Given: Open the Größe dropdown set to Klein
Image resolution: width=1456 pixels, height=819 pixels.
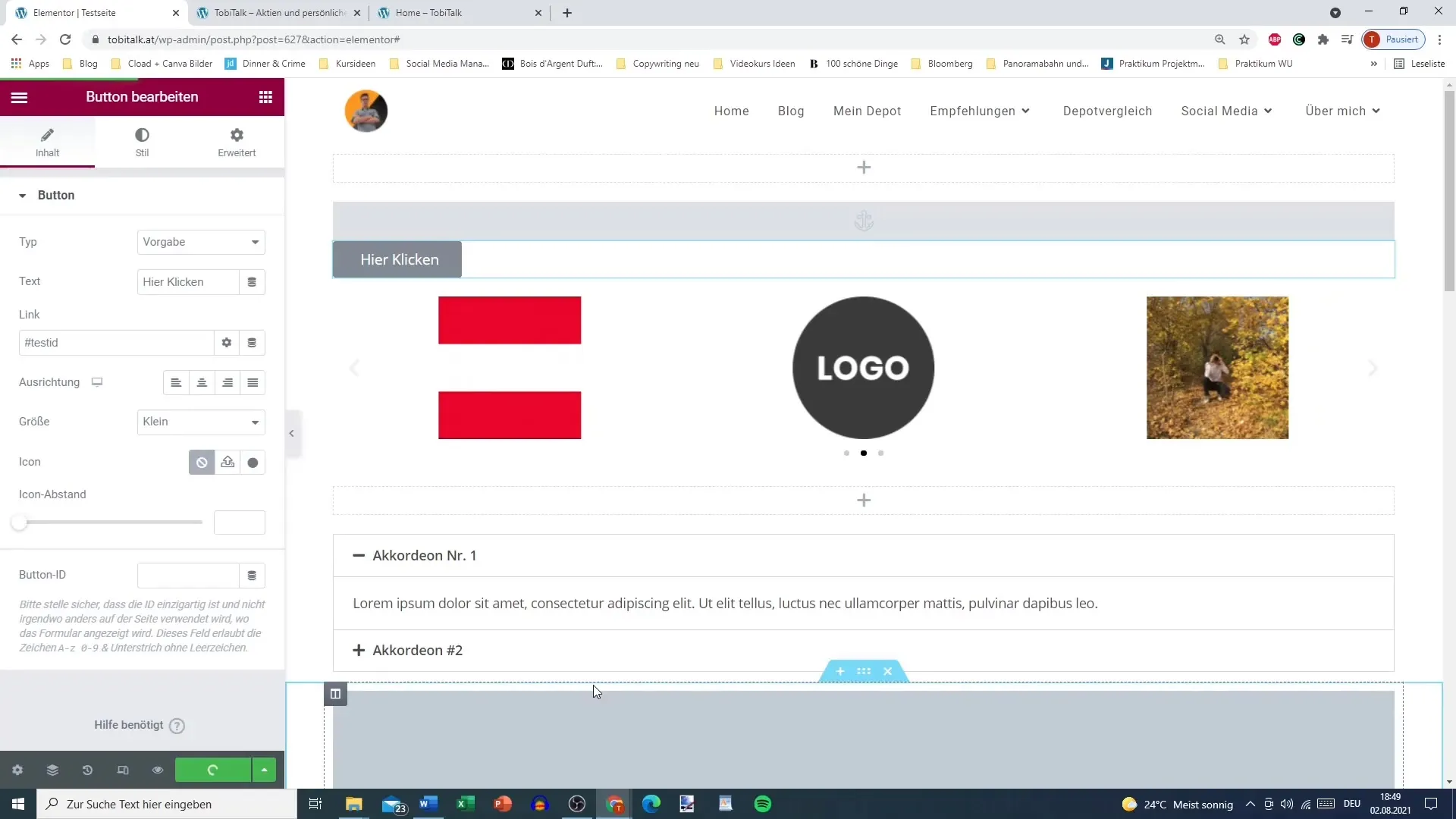Looking at the screenshot, I should pyautogui.click(x=201, y=422).
